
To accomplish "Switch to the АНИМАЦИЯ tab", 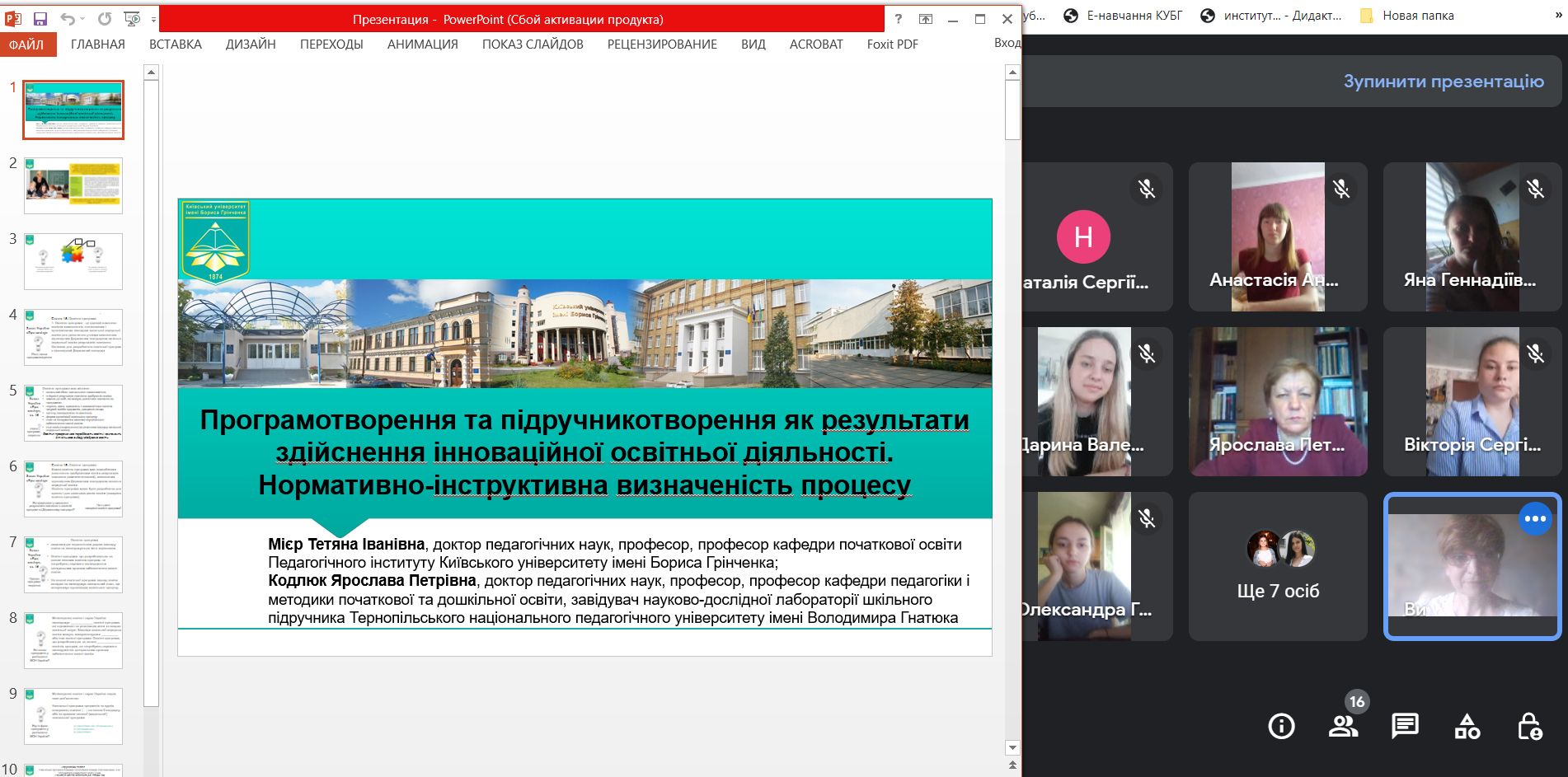I will (422, 44).
